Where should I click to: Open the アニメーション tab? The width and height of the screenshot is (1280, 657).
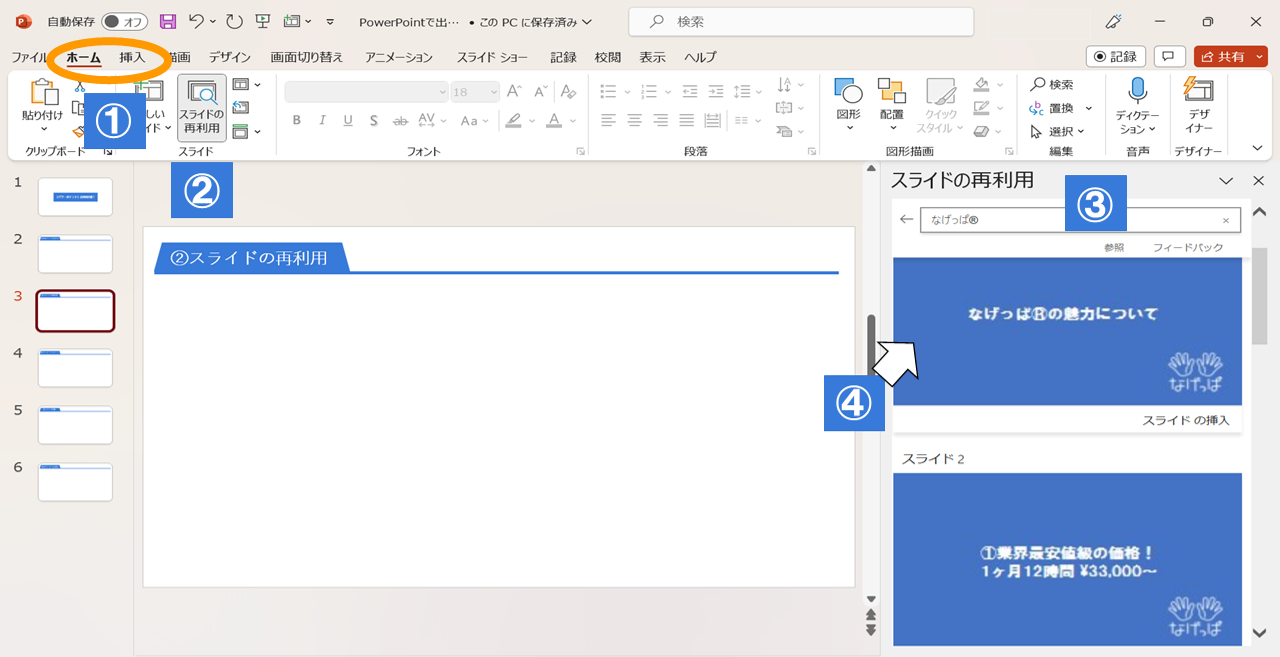pyautogui.click(x=399, y=57)
